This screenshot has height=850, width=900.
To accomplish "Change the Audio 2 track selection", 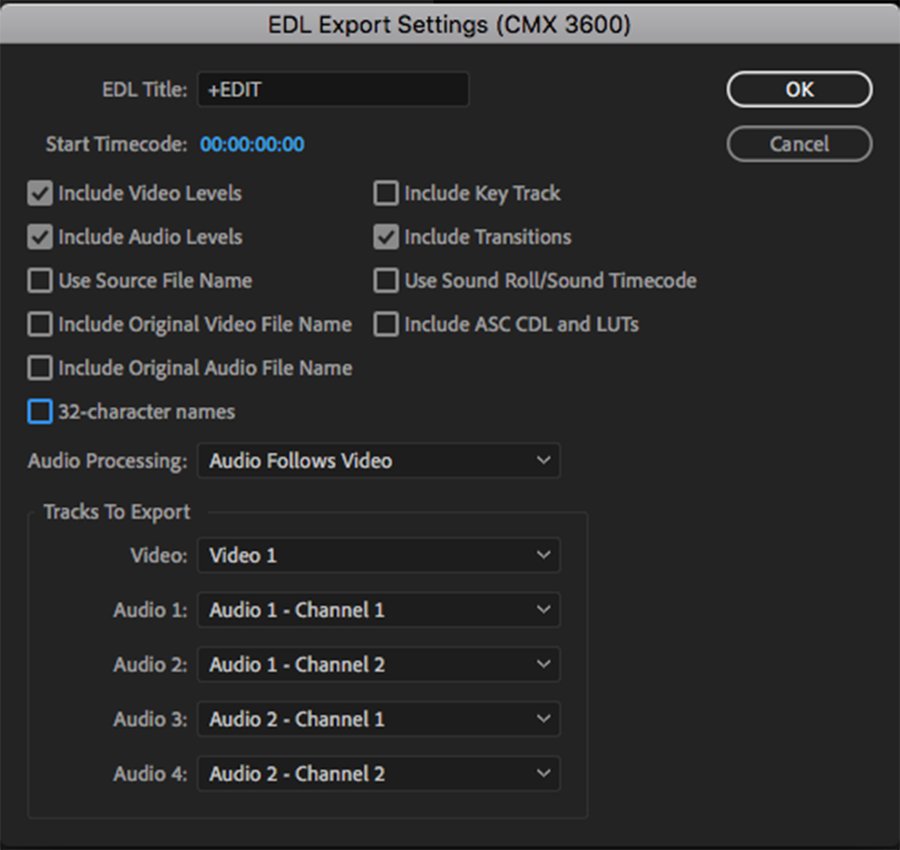I will click(x=379, y=664).
